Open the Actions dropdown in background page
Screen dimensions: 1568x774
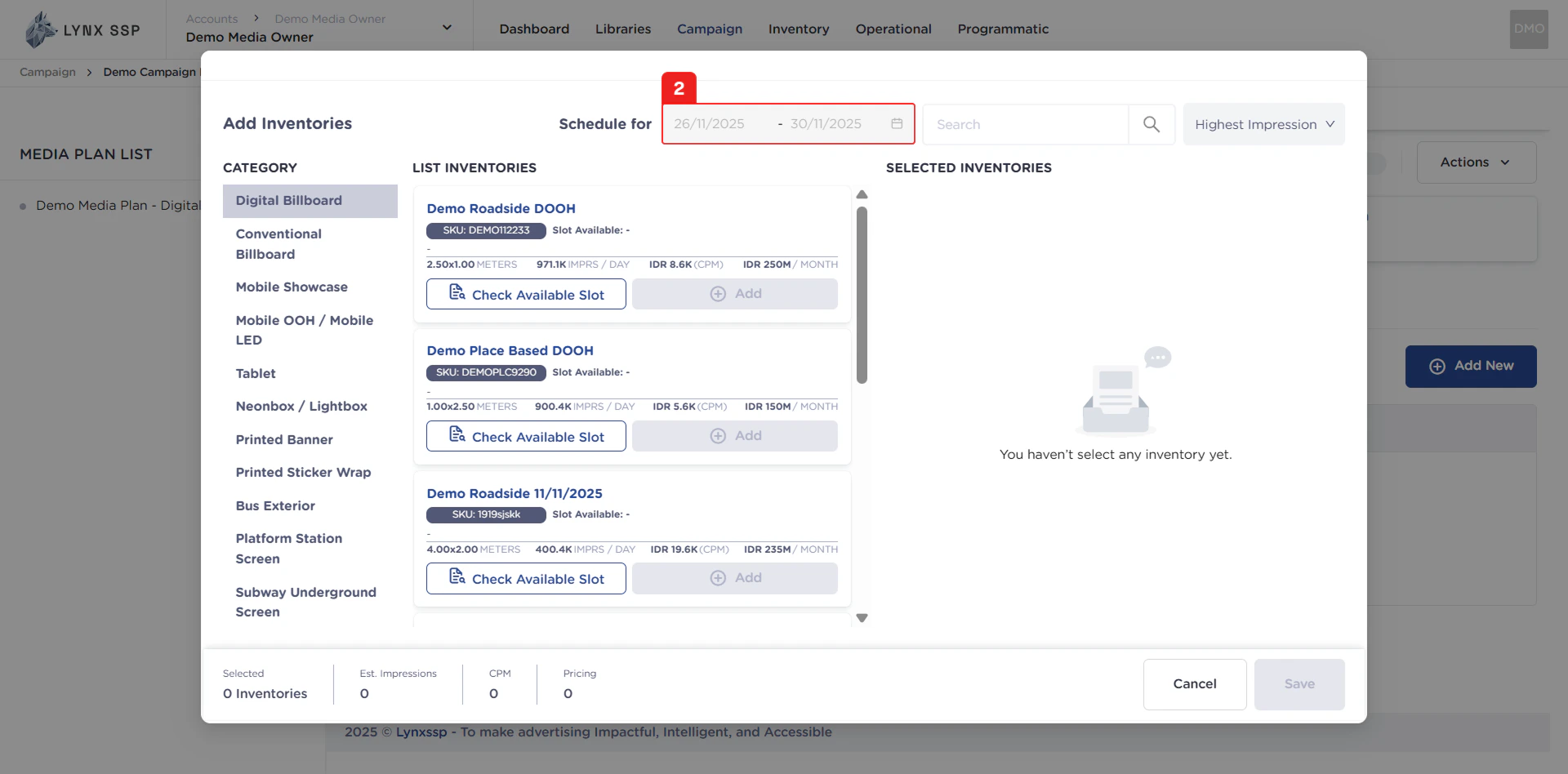click(1477, 162)
